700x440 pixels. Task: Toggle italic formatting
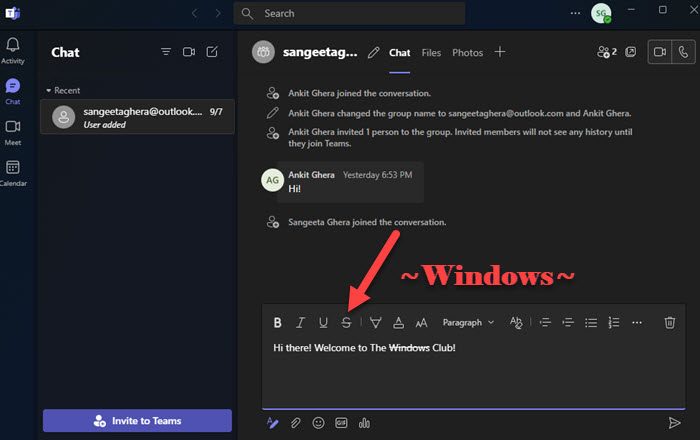pyautogui.click(x=300, y=322)
